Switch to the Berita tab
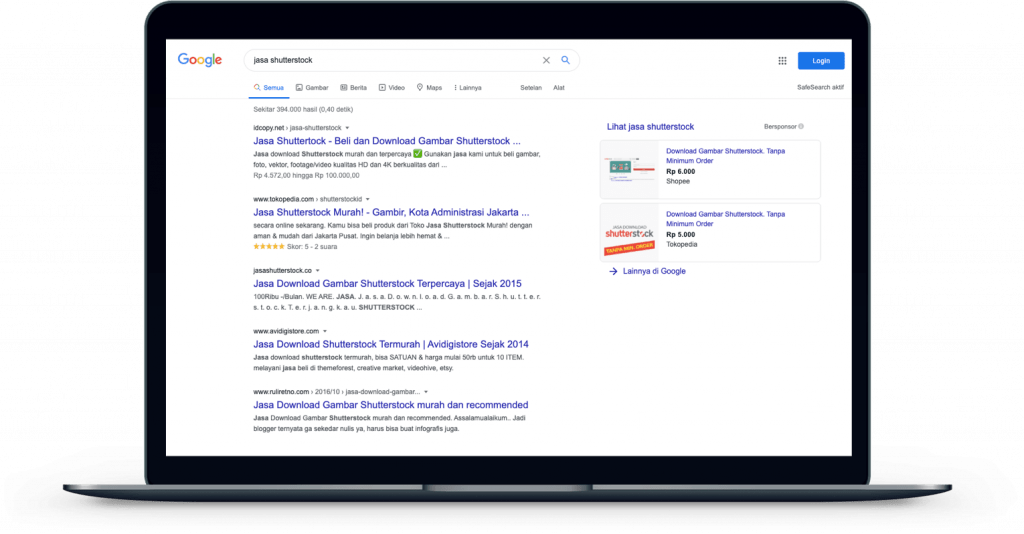This screenshot has height=534, width=1024. tap(353, 87)
